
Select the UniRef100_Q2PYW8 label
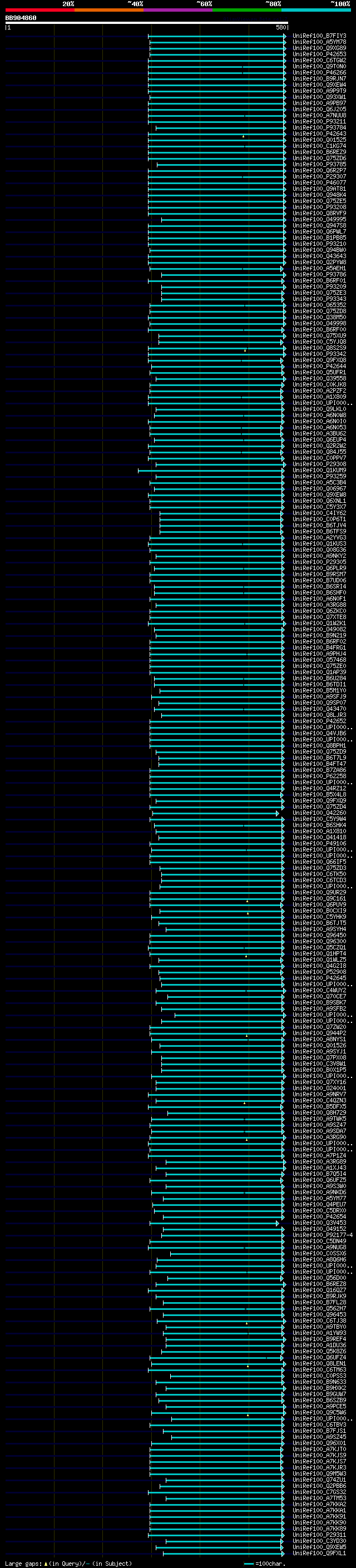[319, 263]
